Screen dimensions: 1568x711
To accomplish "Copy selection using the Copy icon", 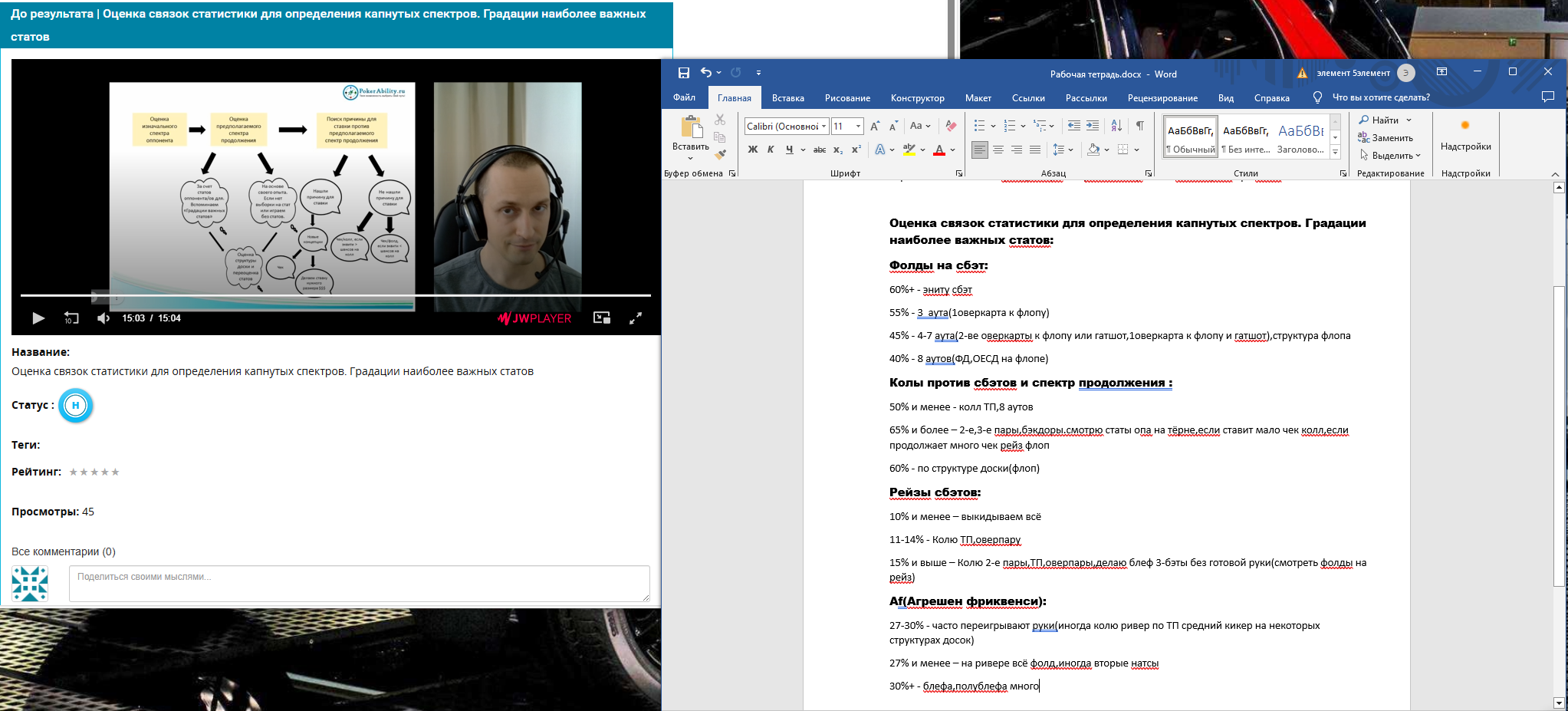I will coord(720,137).
